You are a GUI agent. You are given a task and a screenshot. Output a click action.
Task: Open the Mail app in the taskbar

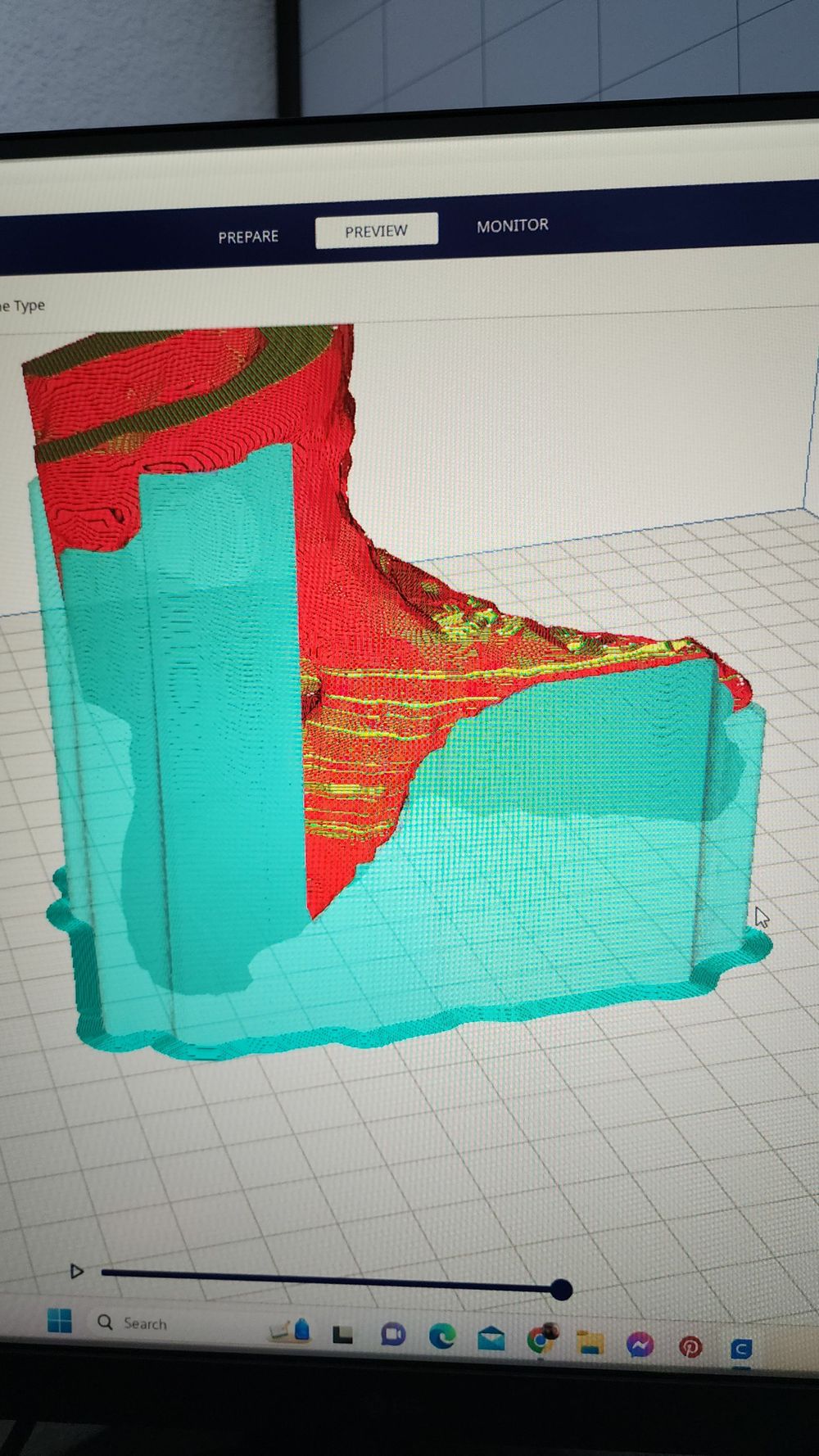click(491, 1340)
